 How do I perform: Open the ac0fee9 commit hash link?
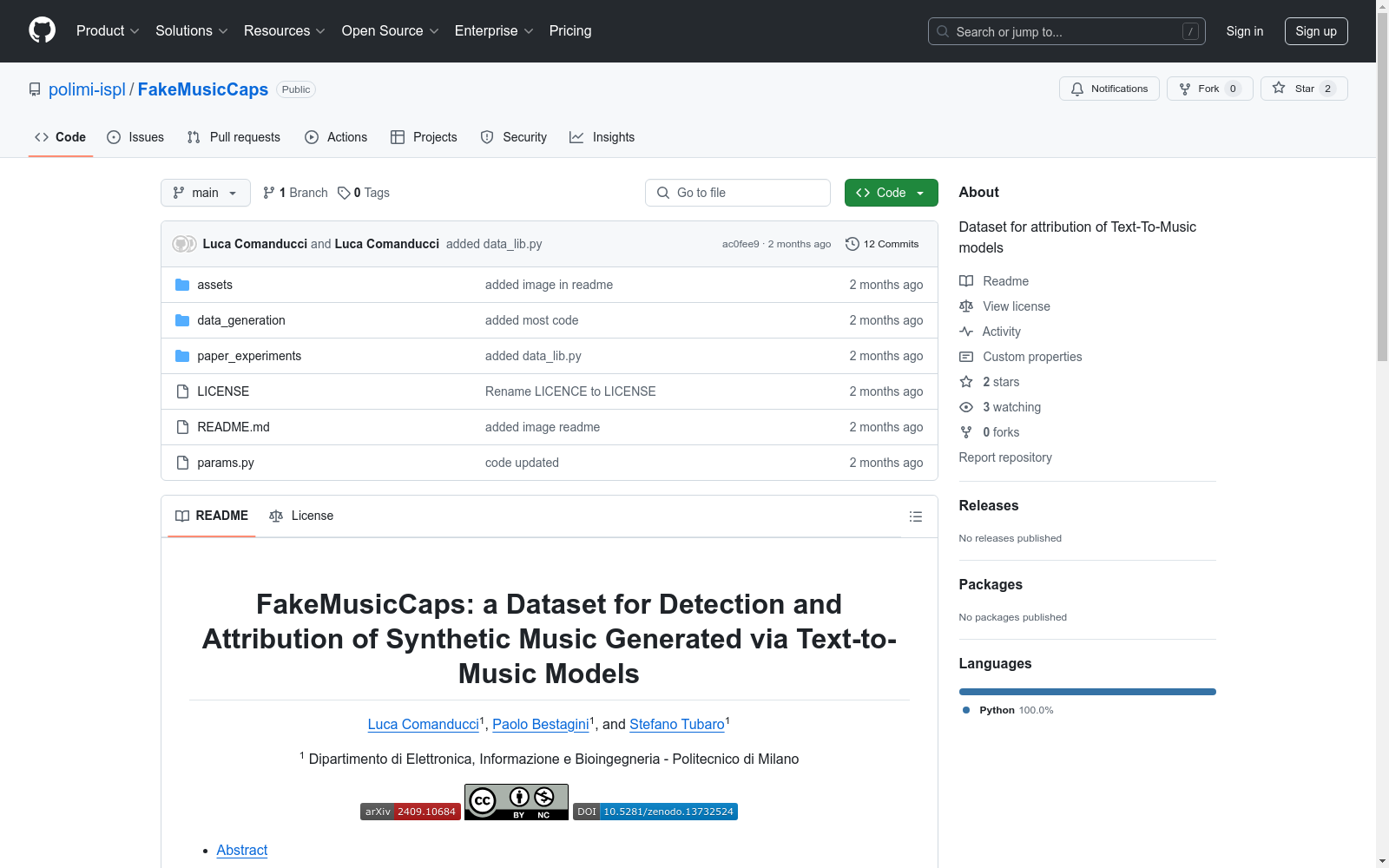click(x=741, y=245)
